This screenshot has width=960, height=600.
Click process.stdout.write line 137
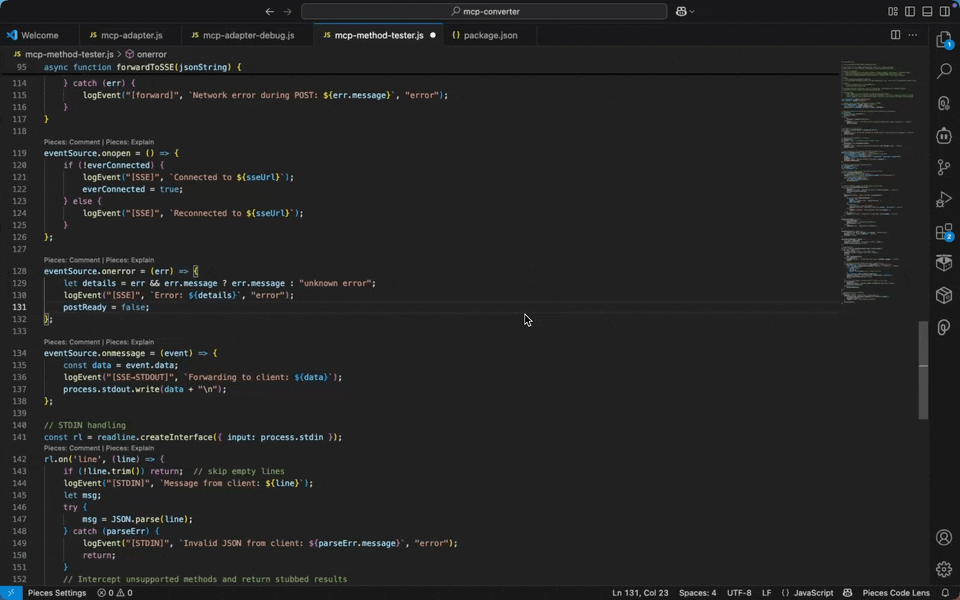tap(144, 389)
